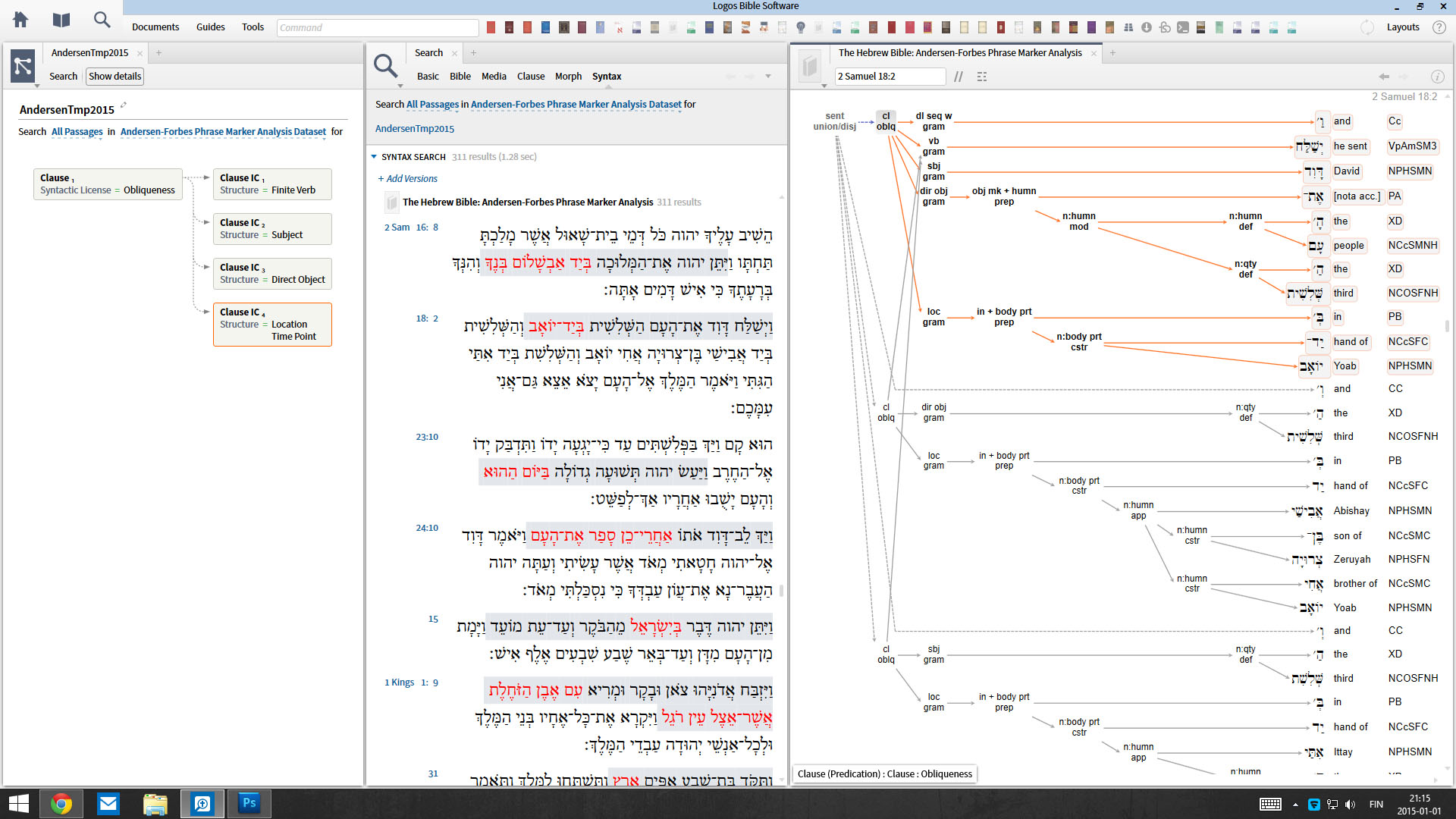Click the magnifier Search icon in top bar

(102, 20)
